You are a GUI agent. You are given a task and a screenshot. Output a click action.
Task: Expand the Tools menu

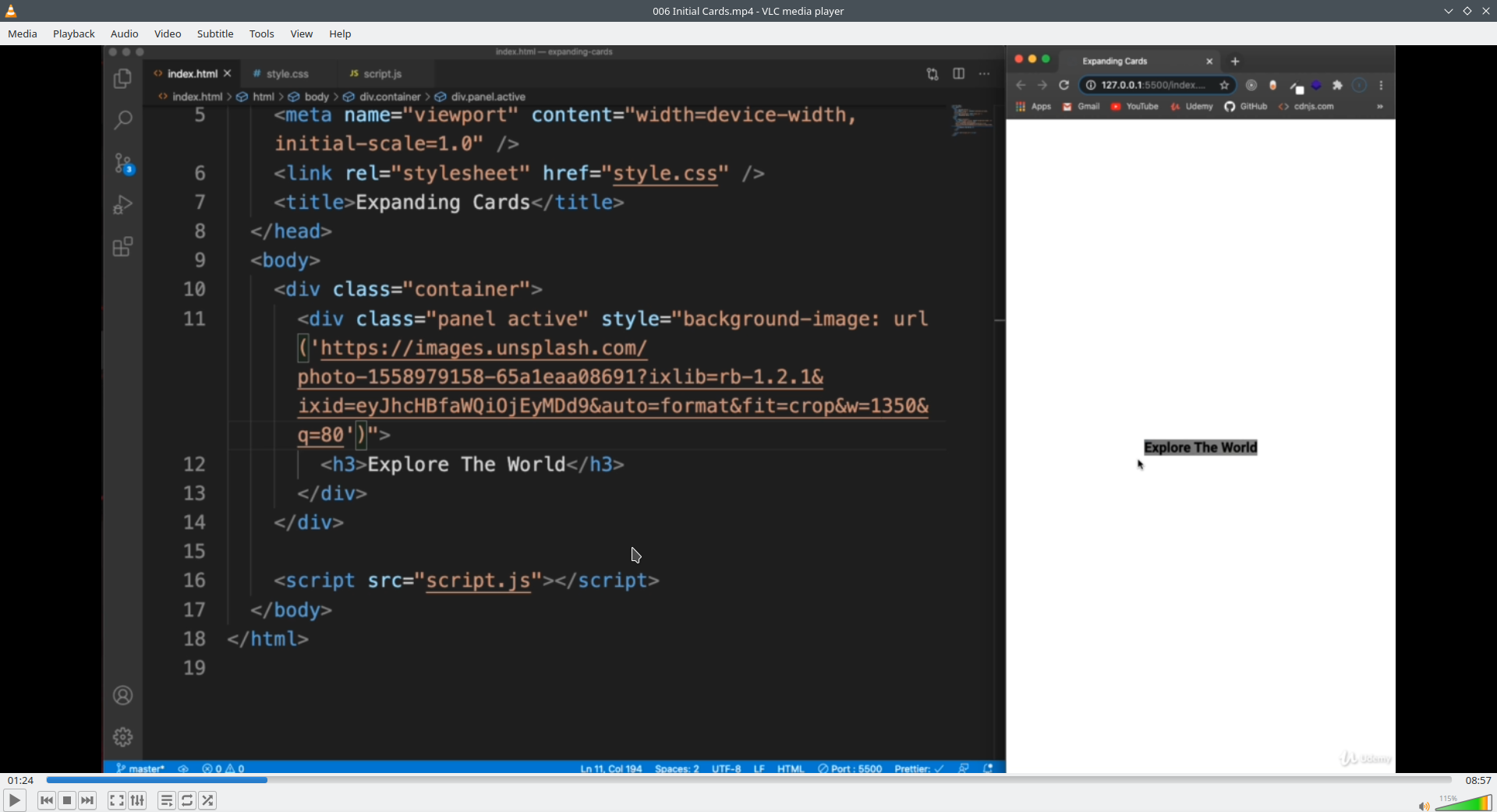262,34
